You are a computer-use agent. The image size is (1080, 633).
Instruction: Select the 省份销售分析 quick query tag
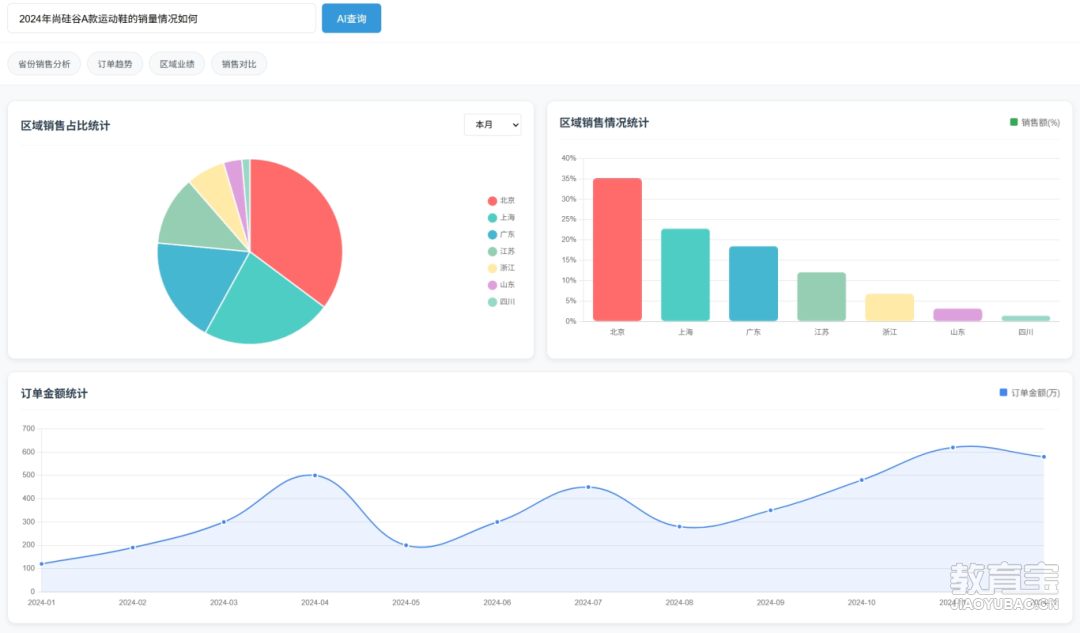tap(43, 62)
